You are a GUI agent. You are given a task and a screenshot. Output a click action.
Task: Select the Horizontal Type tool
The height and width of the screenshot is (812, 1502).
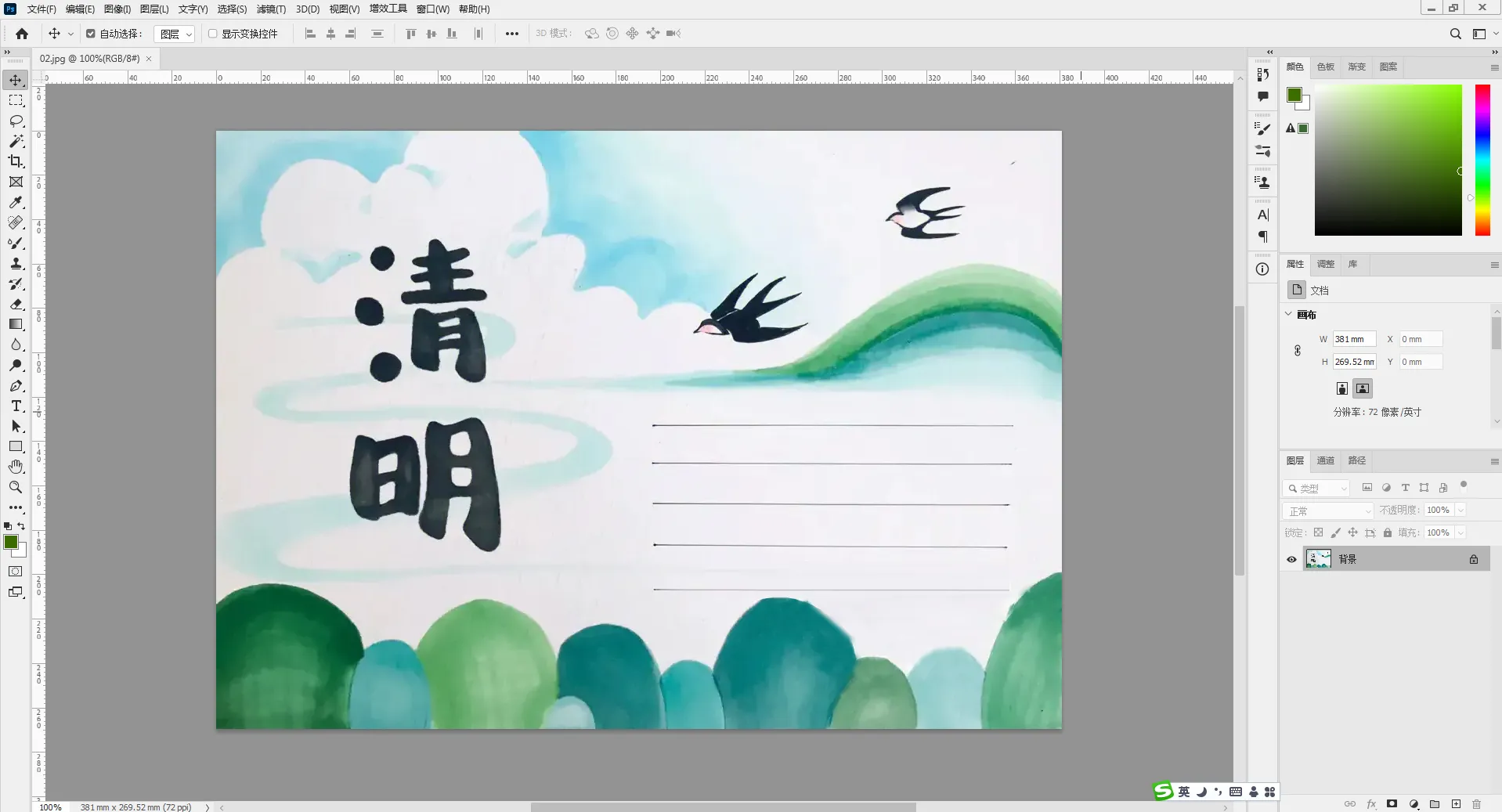click(x=16, y=406)
